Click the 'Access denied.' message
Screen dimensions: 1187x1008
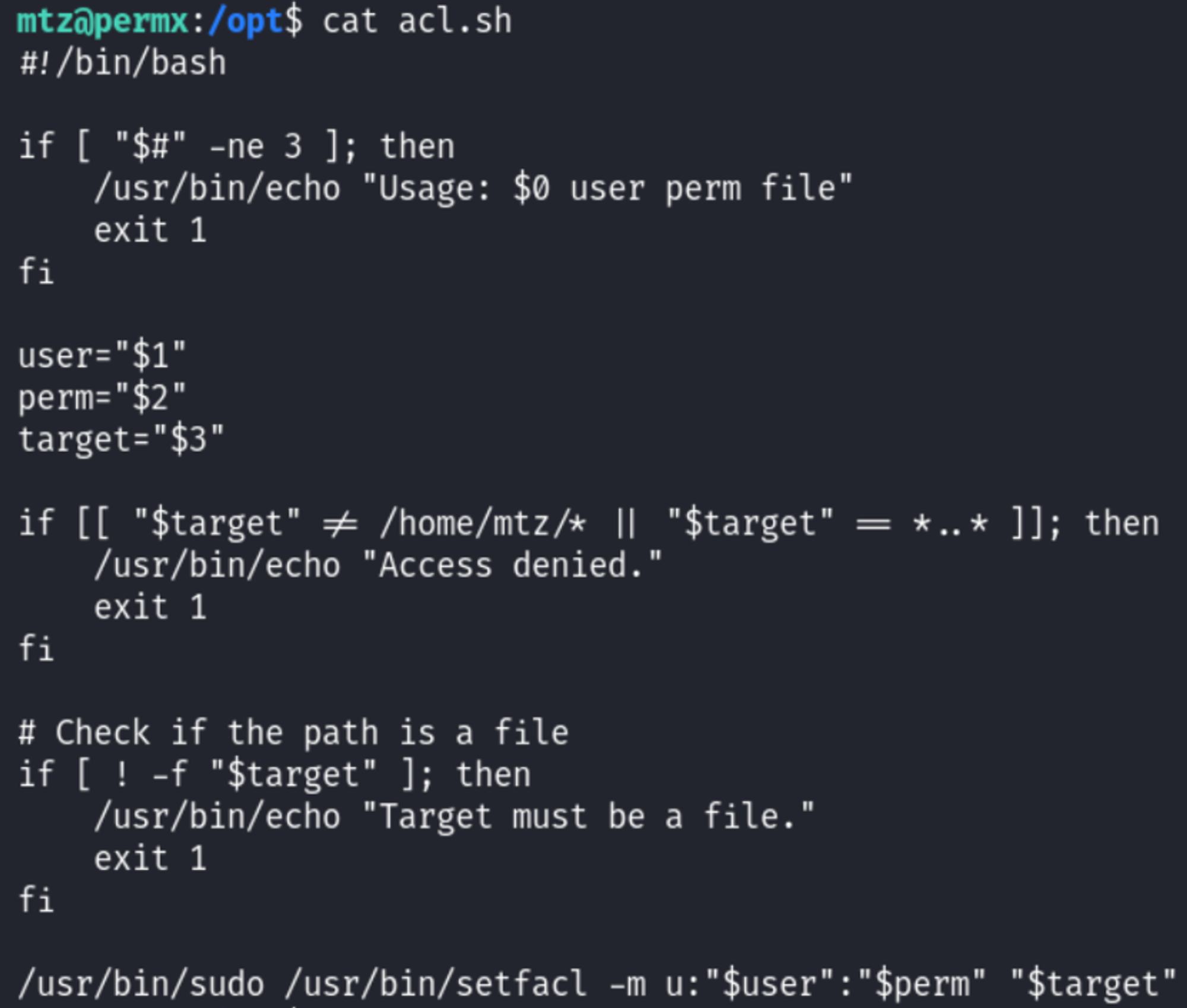pyautogui.click(x=512, y=565)
